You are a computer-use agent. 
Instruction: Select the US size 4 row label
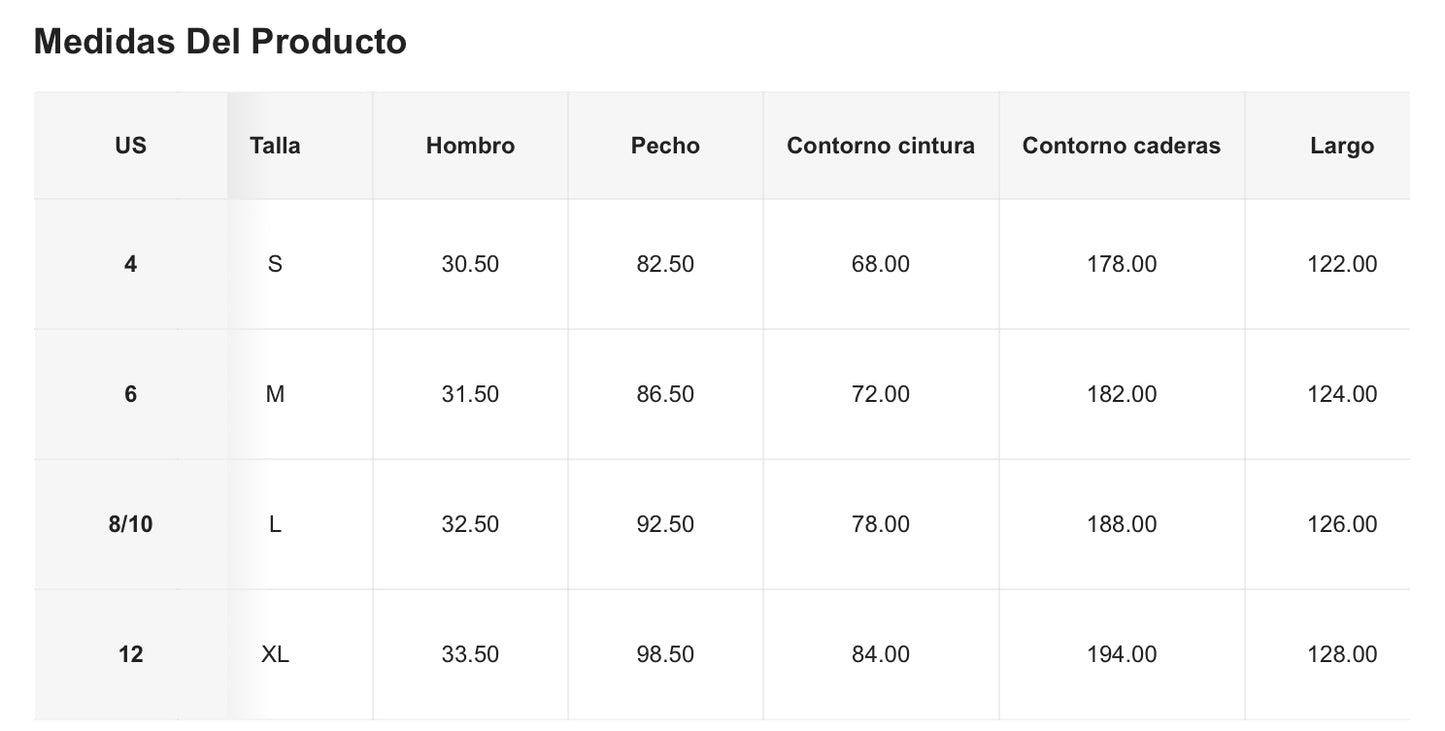[130, 264]
